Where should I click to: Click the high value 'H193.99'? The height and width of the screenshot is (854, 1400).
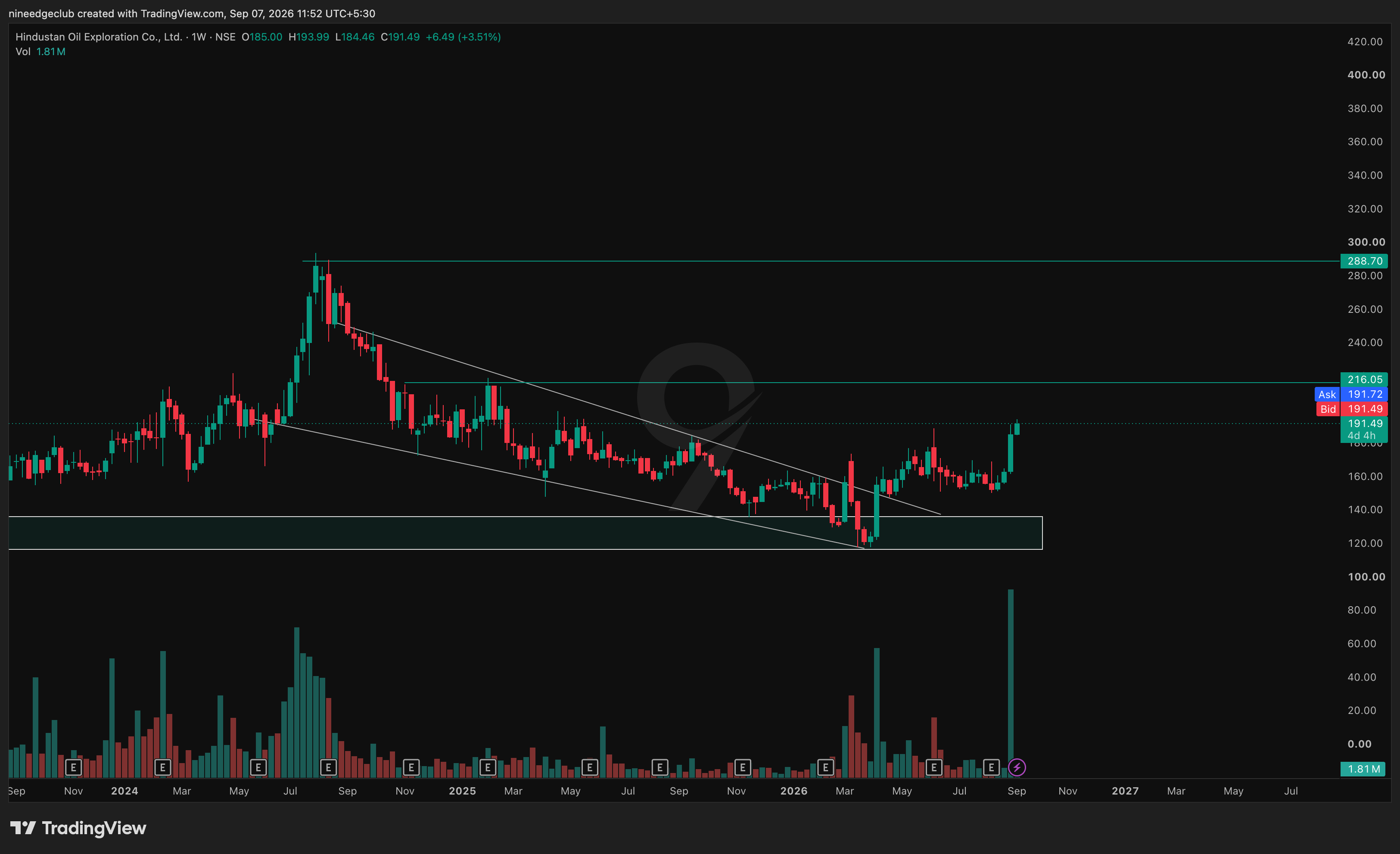point(308,37)
